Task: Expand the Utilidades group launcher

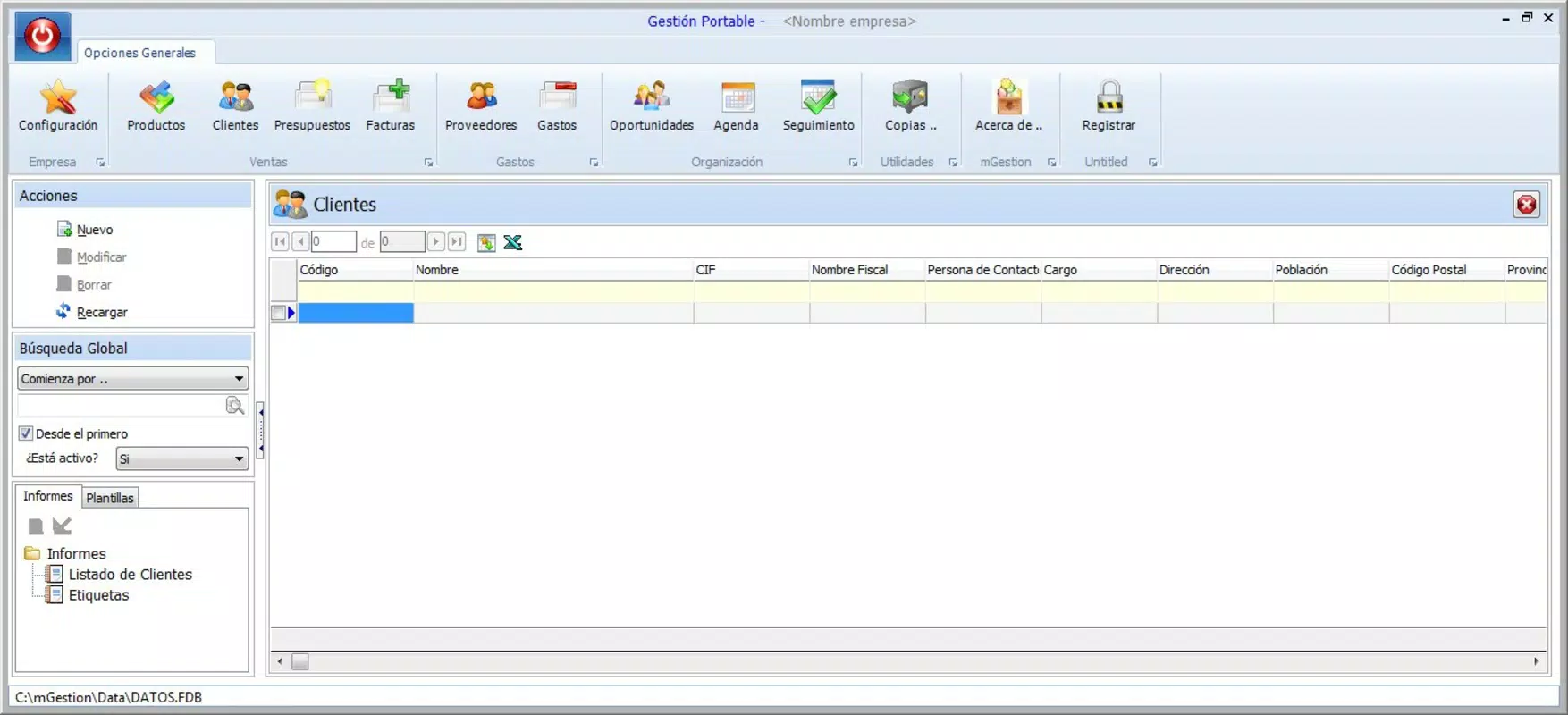Action: [x=953, y=163]
